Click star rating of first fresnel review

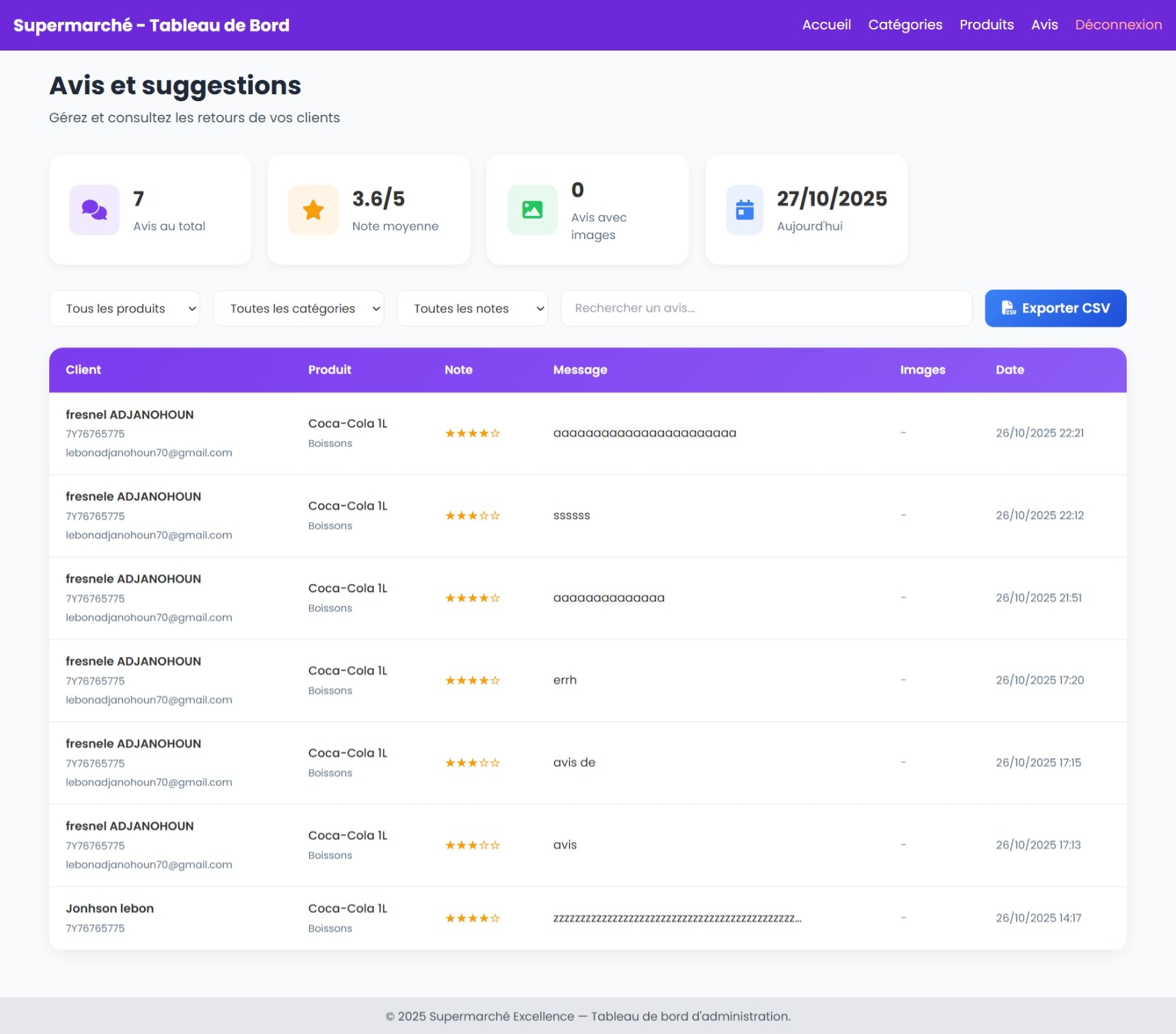472,433
